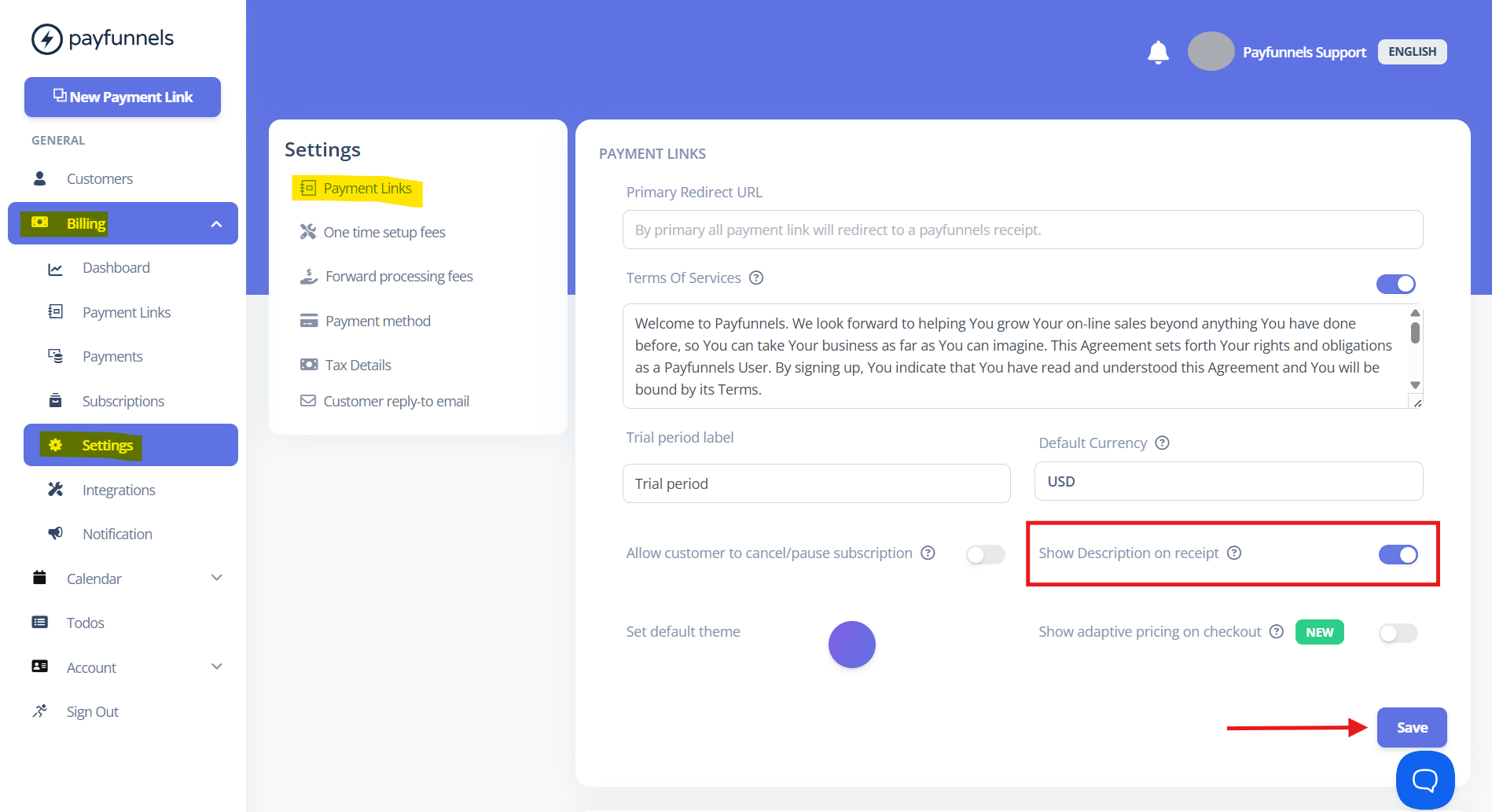The image size is (1492, 812).
Task: Click the One time setup fees icon
Action: tap(308, 231)
